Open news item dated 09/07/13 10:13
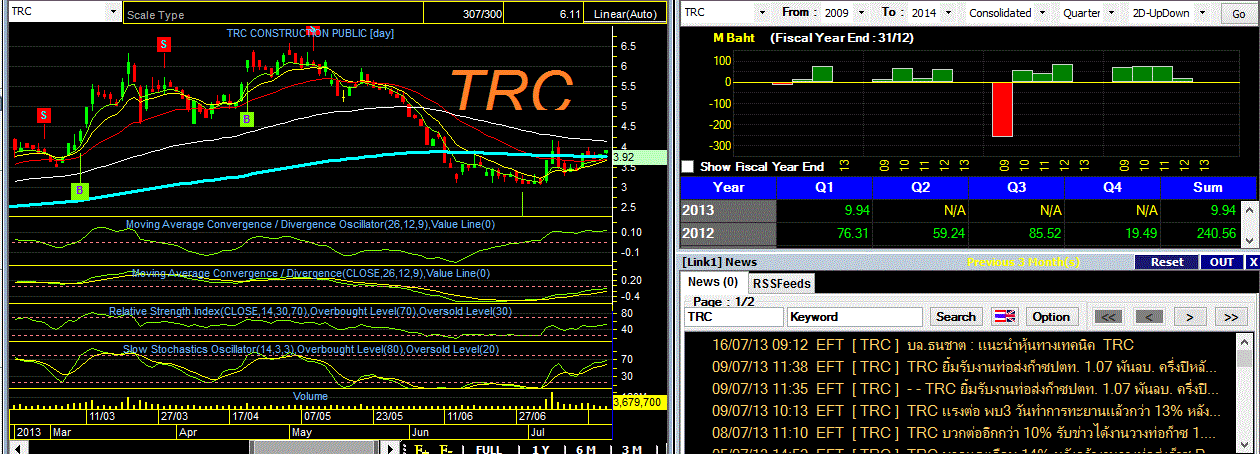 coord(958,410)
